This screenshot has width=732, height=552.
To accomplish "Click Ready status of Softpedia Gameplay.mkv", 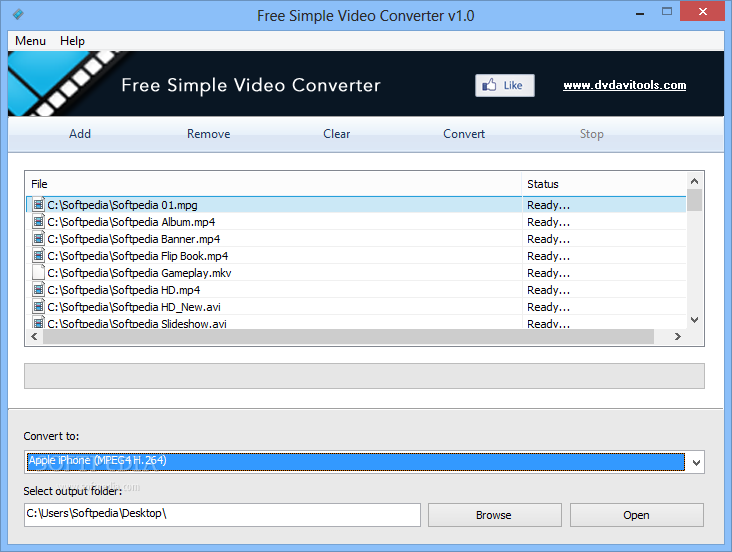I will [549, 273].
